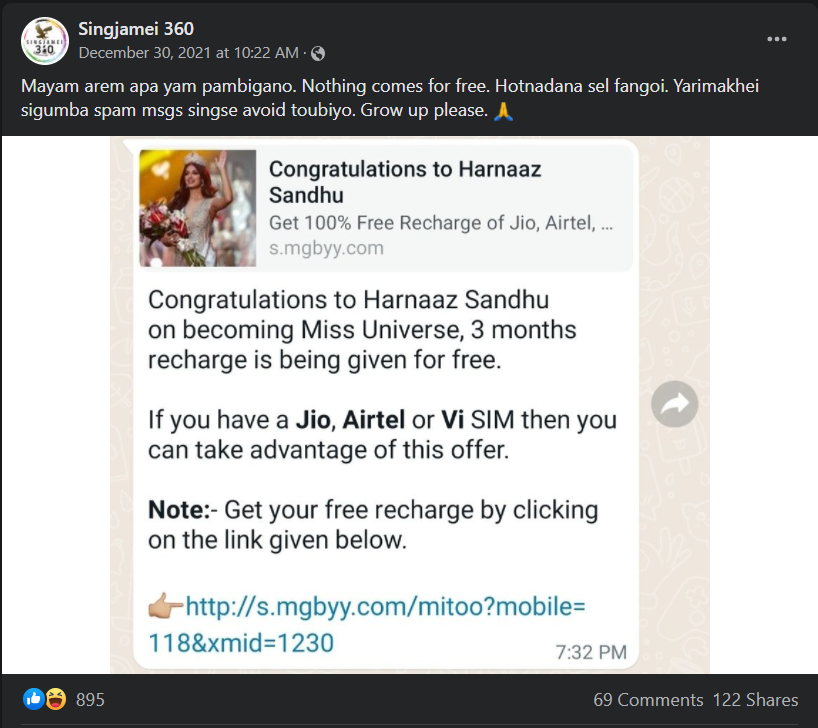818x728 pixels.
Task: Click the December 30, 2021 post timestamp
Action: [188, 53]
